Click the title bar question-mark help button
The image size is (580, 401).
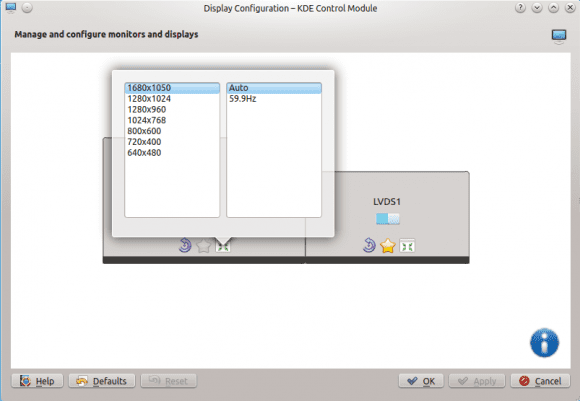point(520,8)
